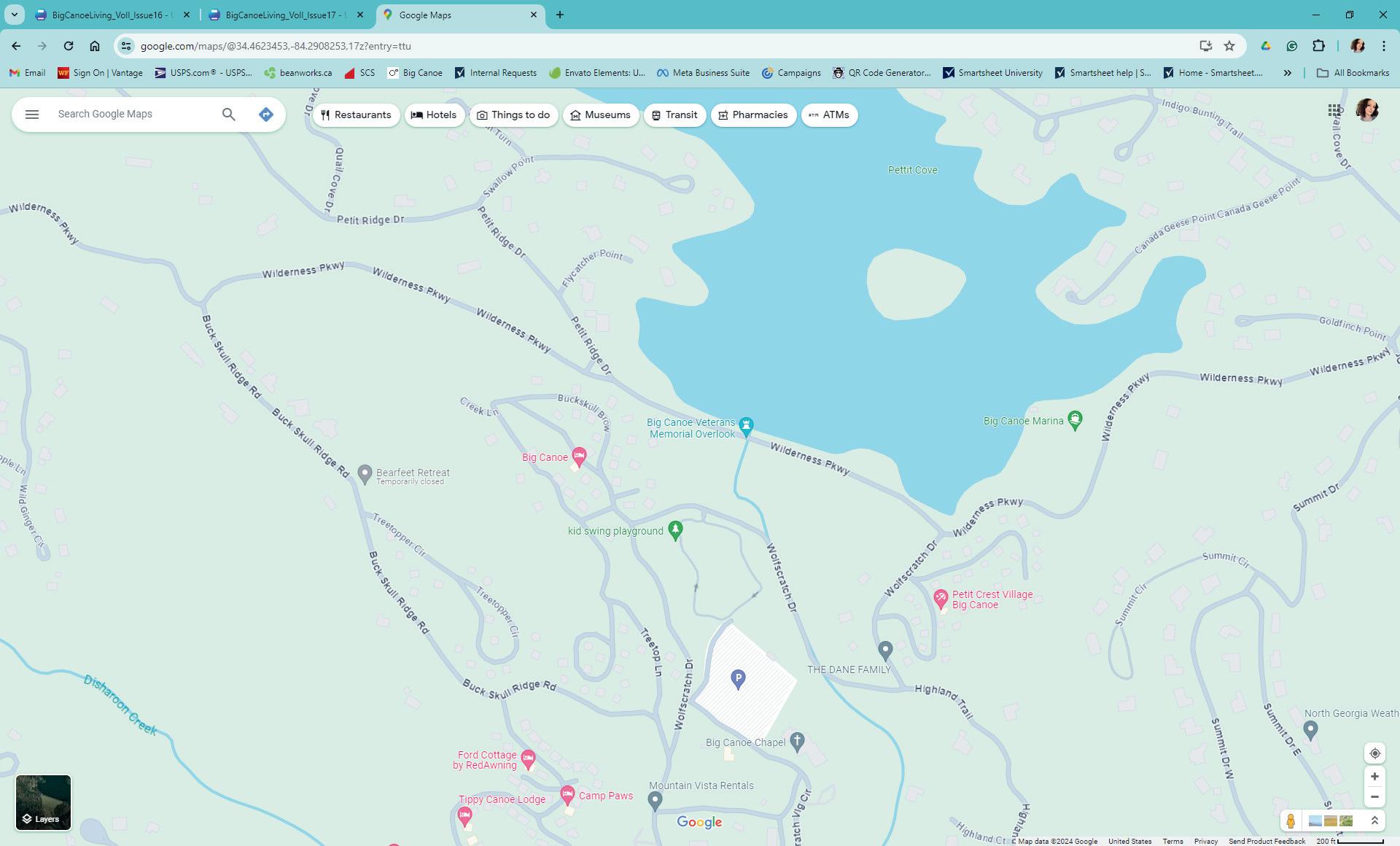
Task: Zoom in the map with the plus button
Action: click(1374, 777)
